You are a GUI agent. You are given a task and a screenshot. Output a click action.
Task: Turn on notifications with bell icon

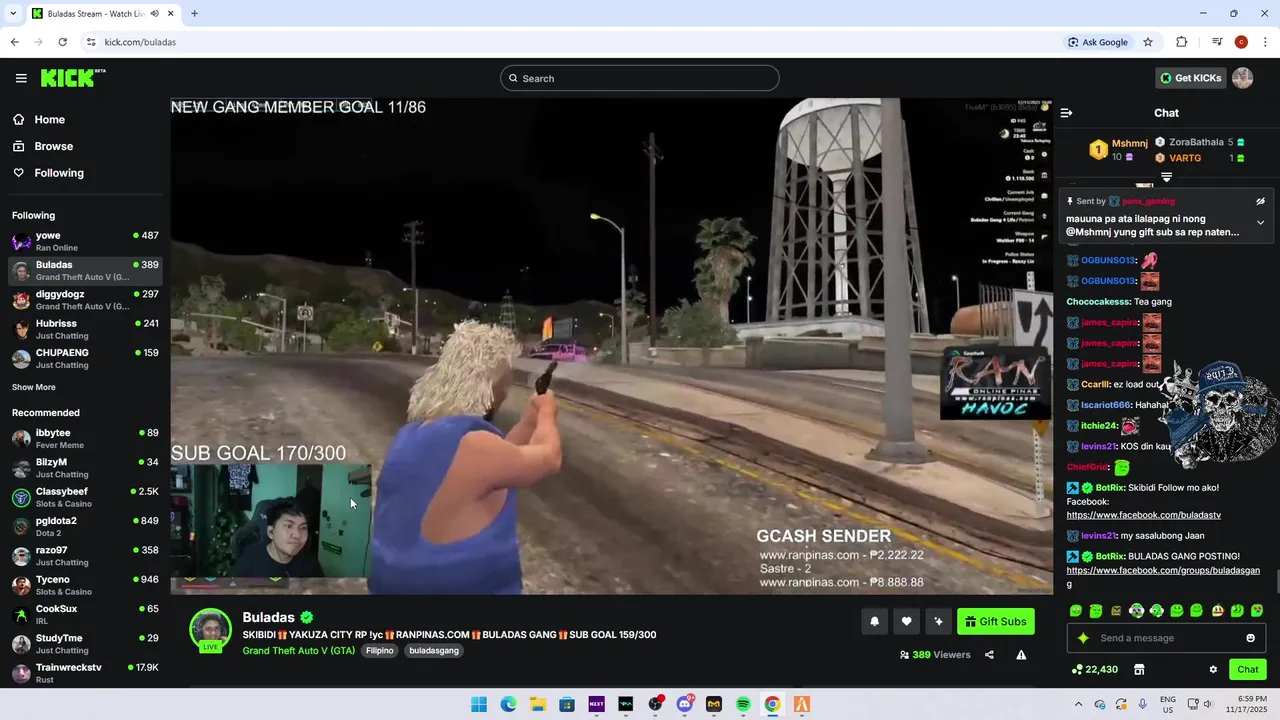click(x=874, y=622)
